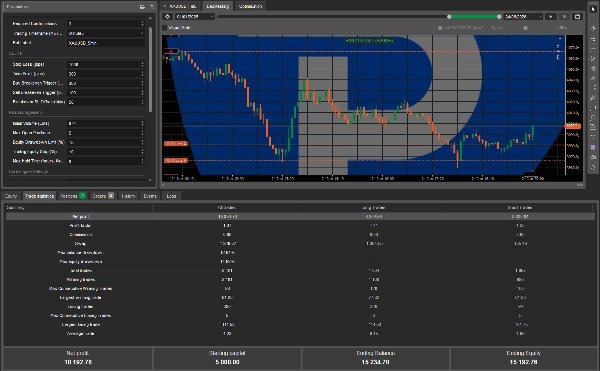Click the first icon in Parameters panel header
Screen dimensions: 600x371
(x=142, y=7)
